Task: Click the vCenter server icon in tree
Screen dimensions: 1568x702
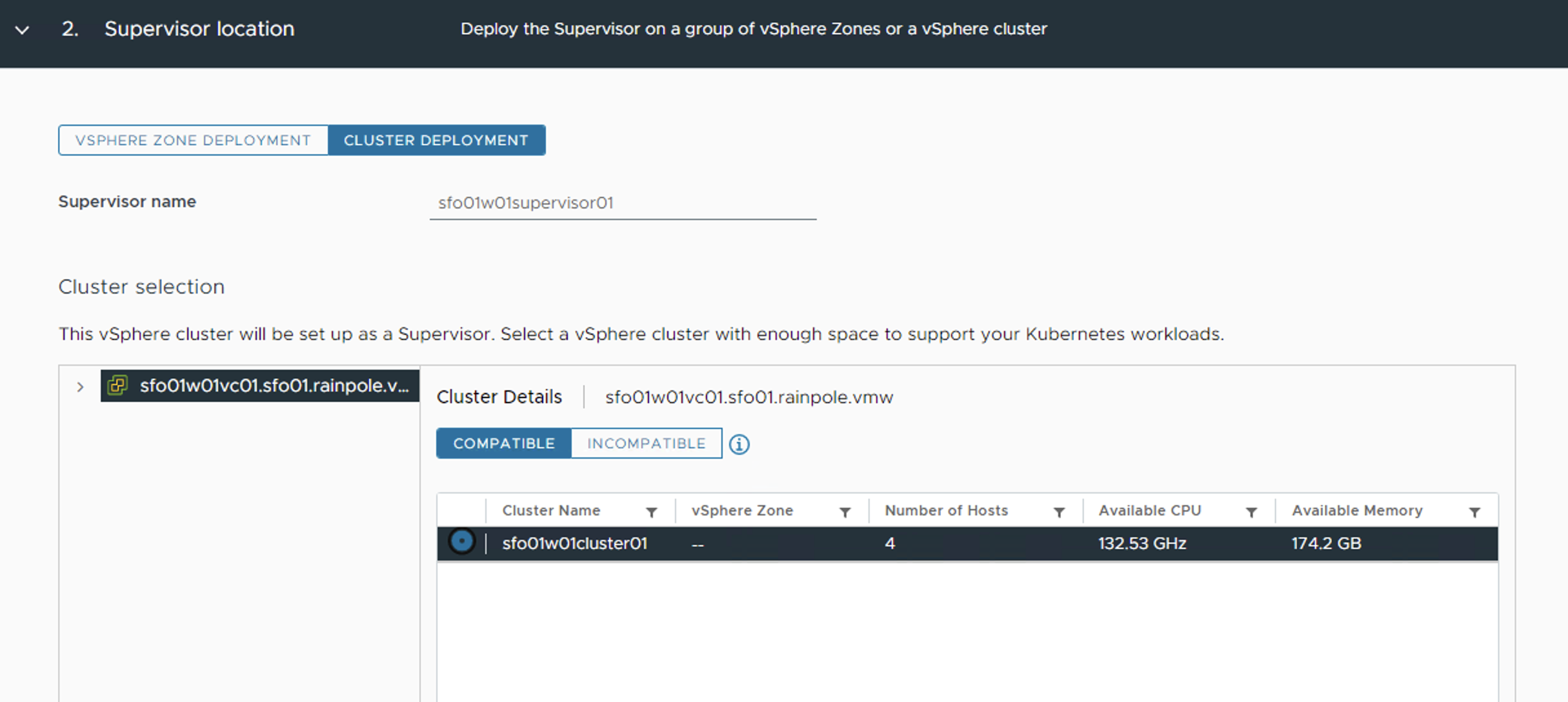Action: 117,385
